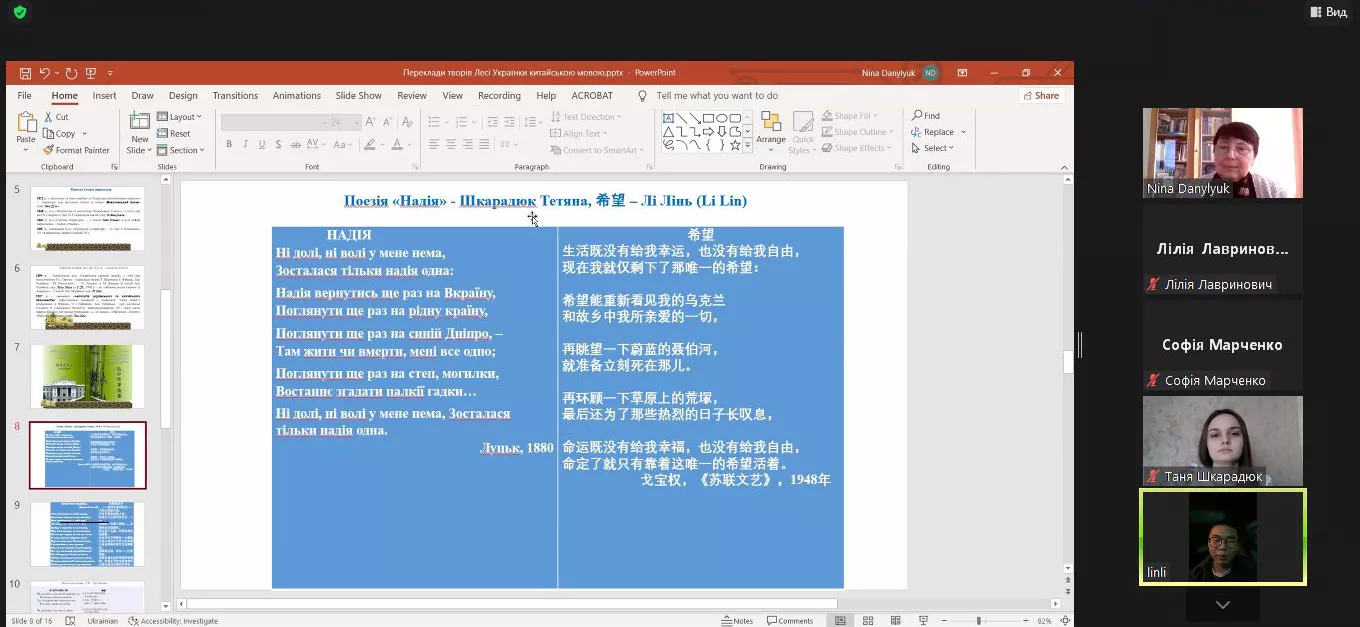Open Reading View from status bar

pos(895,621)
